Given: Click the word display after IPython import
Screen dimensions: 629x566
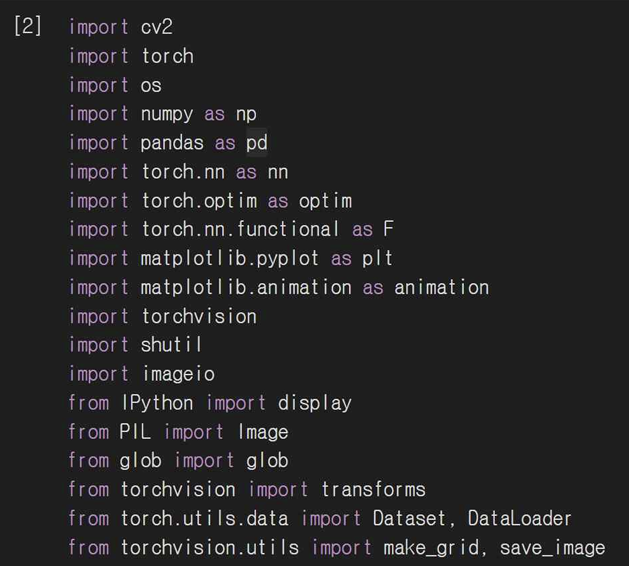Looking at the screenshot, I should [x=314, y=403].
